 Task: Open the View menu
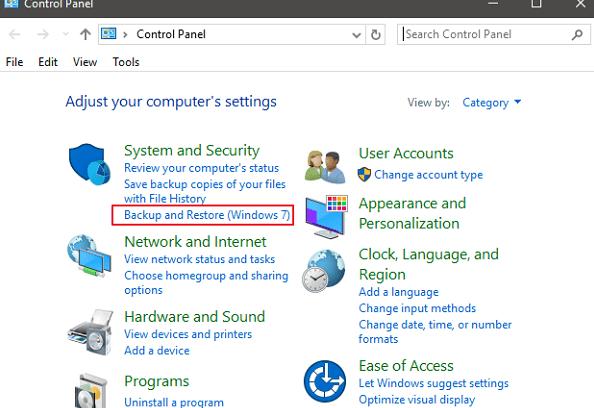(x=85, y=62)
